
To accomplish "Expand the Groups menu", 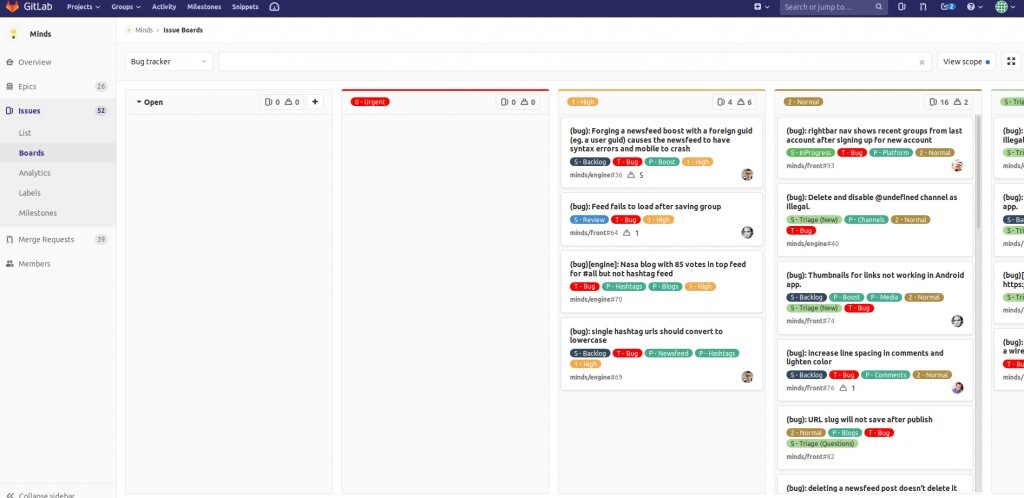I will (126, 7).
